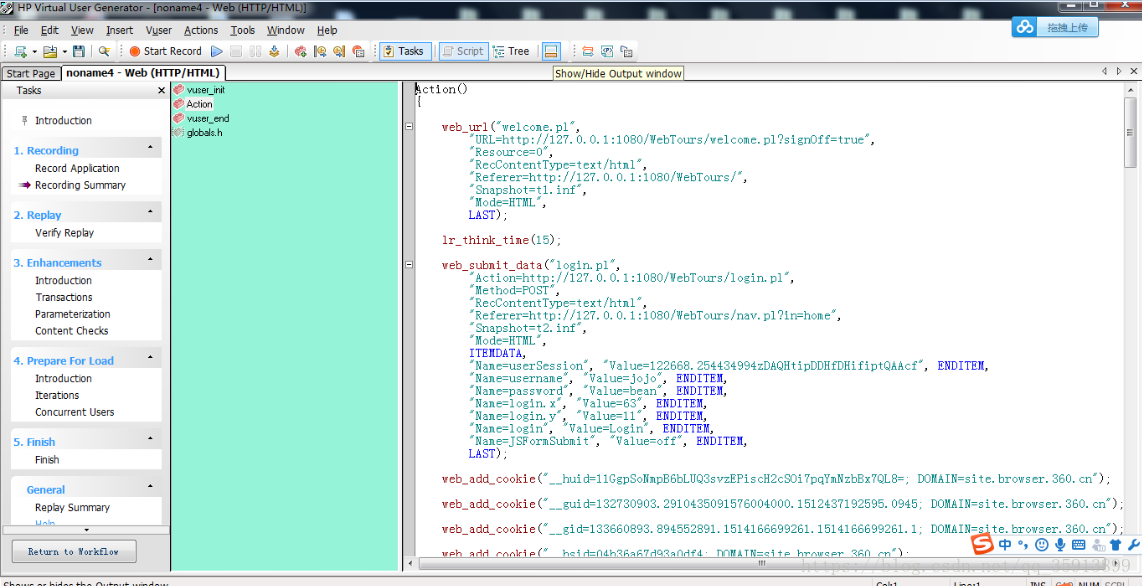The height and width of the screenshot is (586, 1142).
Task: Collapse the web_submit_data code block
Action: click(x=409, y=265)
